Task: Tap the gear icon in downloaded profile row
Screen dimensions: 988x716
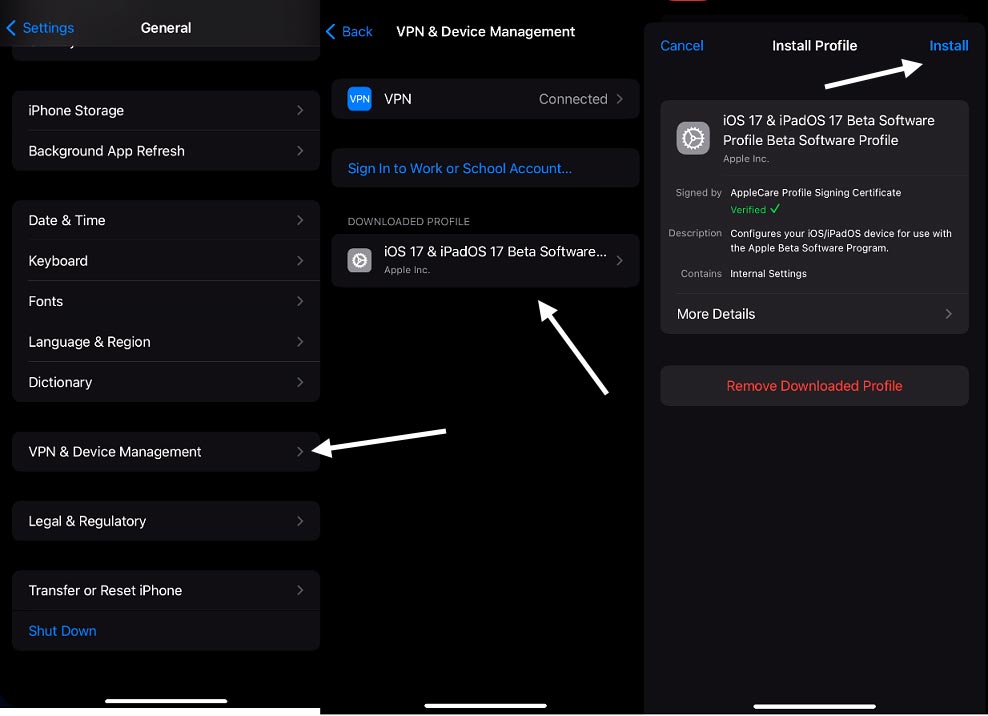Action: (x=359, y=260)
